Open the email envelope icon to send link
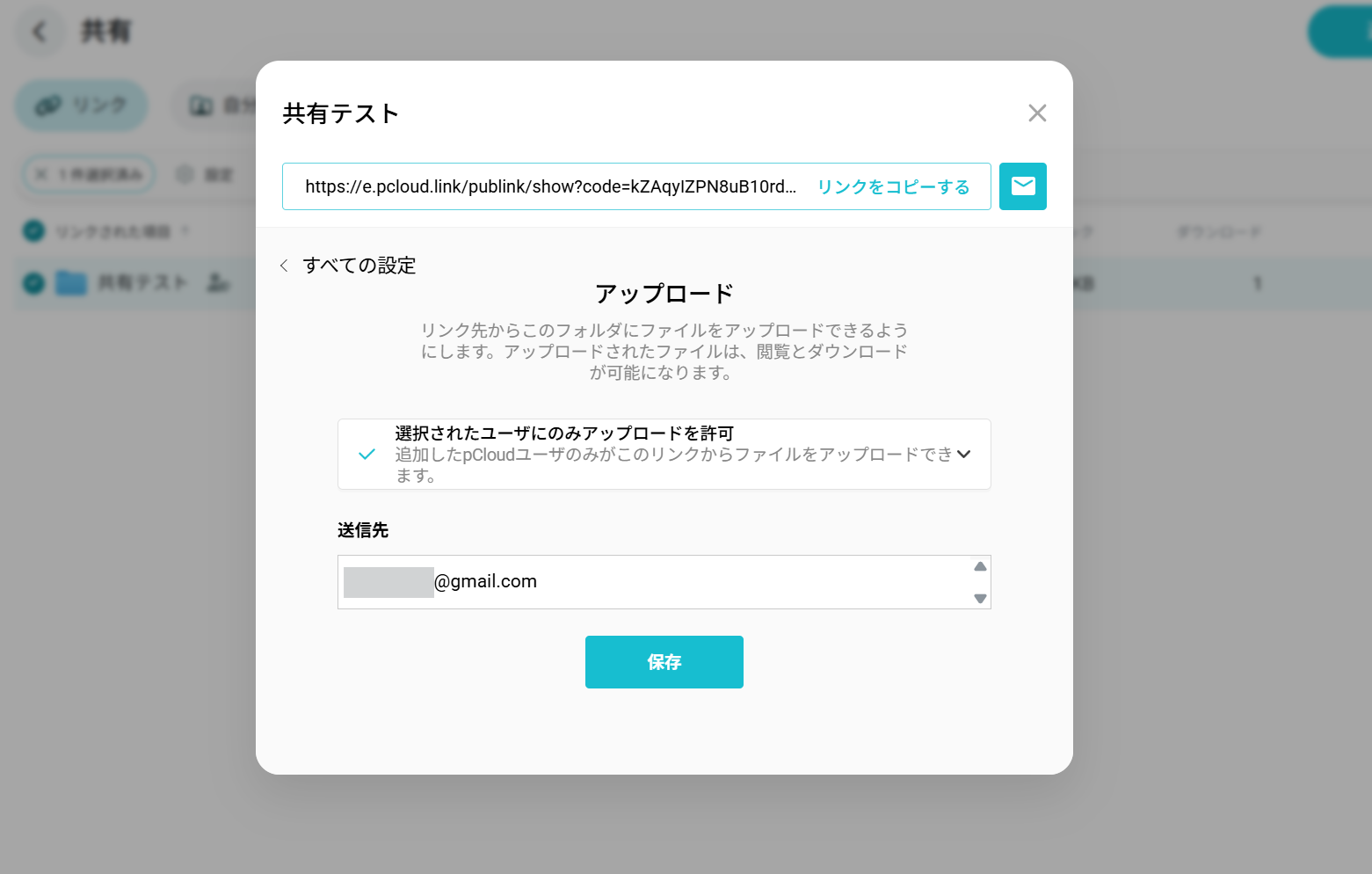Image resolution: width=1372 pixels, height=874 pixels. 1022,186
